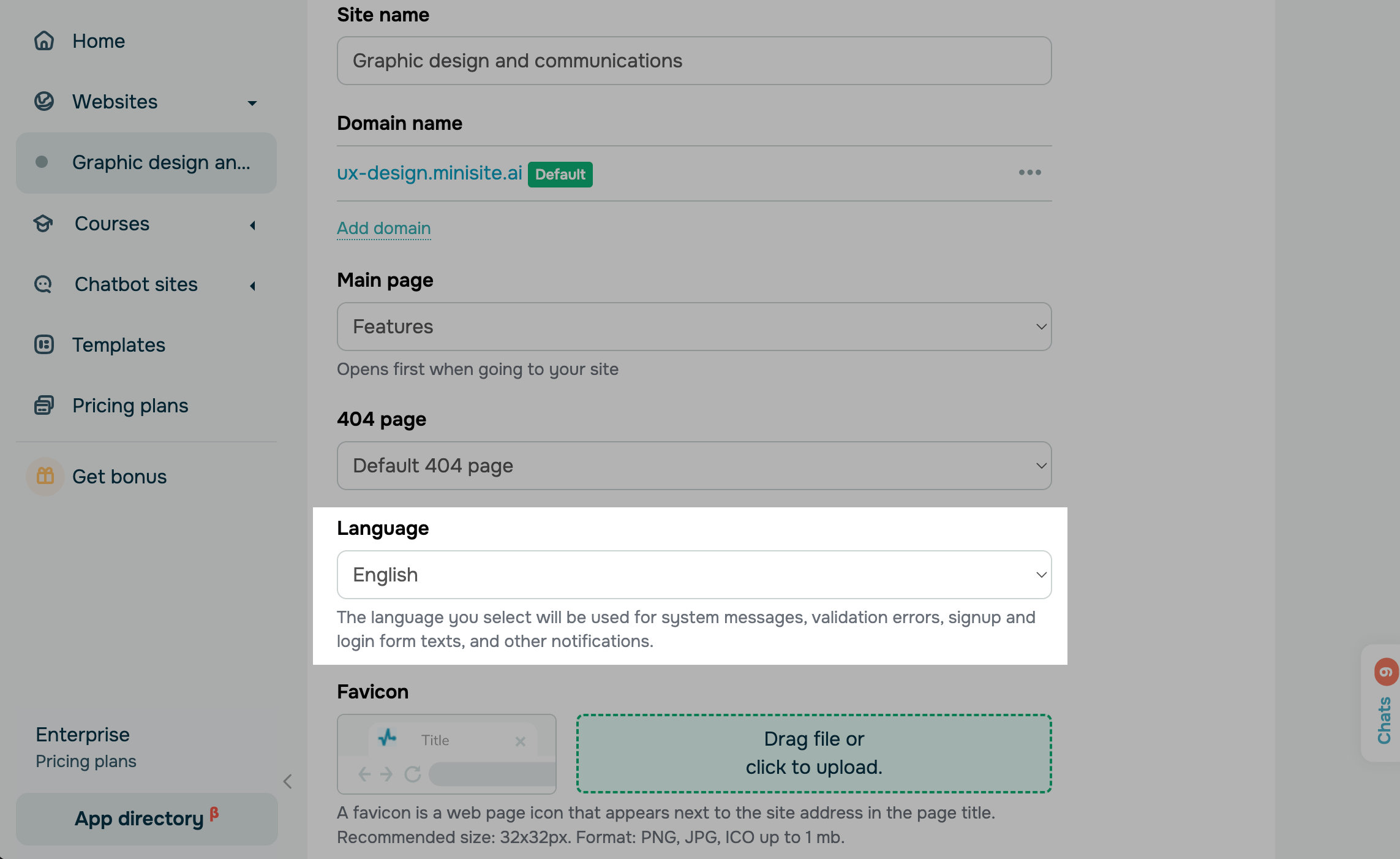This screenshot has height=859, width=1400.
Task: Click the Get bonus gift icon
Action: point(45,476)
